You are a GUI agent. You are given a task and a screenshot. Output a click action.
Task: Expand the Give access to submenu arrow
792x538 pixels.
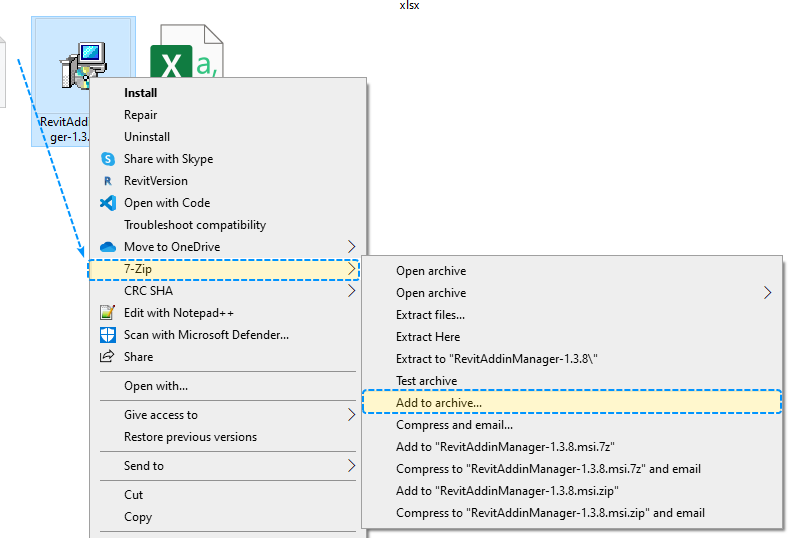[x=352, y=415]
